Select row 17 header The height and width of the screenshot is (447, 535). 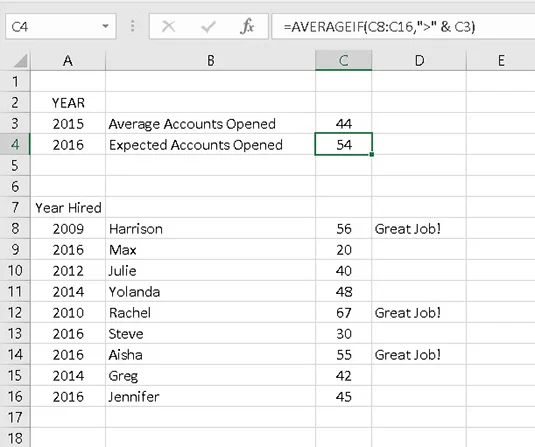point(15,417)
